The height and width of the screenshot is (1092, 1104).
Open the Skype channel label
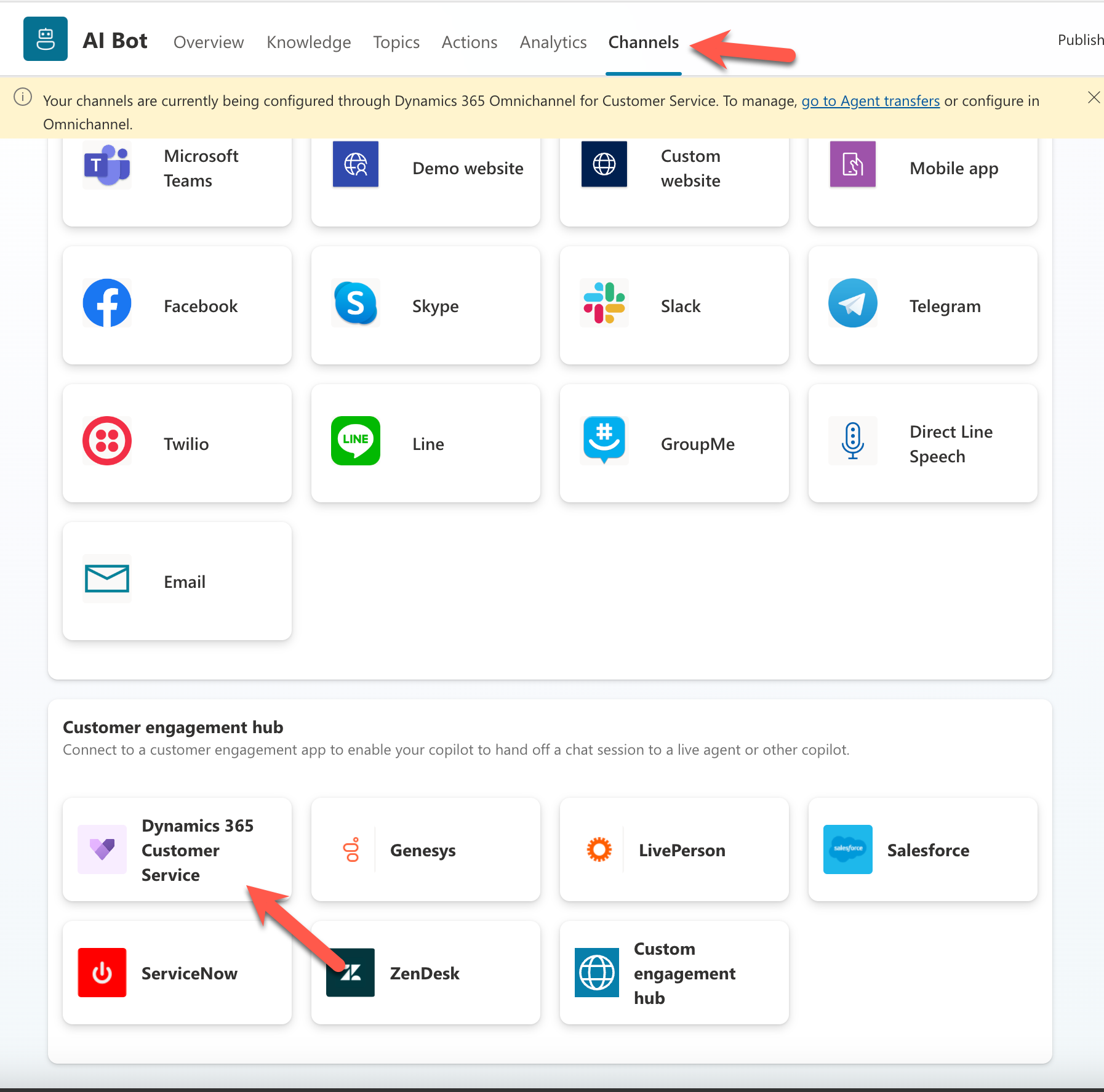point(435,306)
